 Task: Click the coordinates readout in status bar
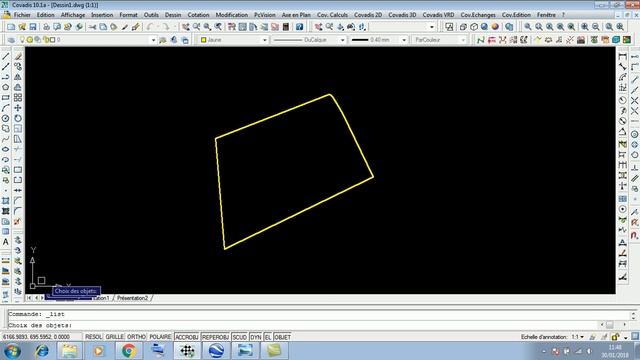[x=36, y=337]
